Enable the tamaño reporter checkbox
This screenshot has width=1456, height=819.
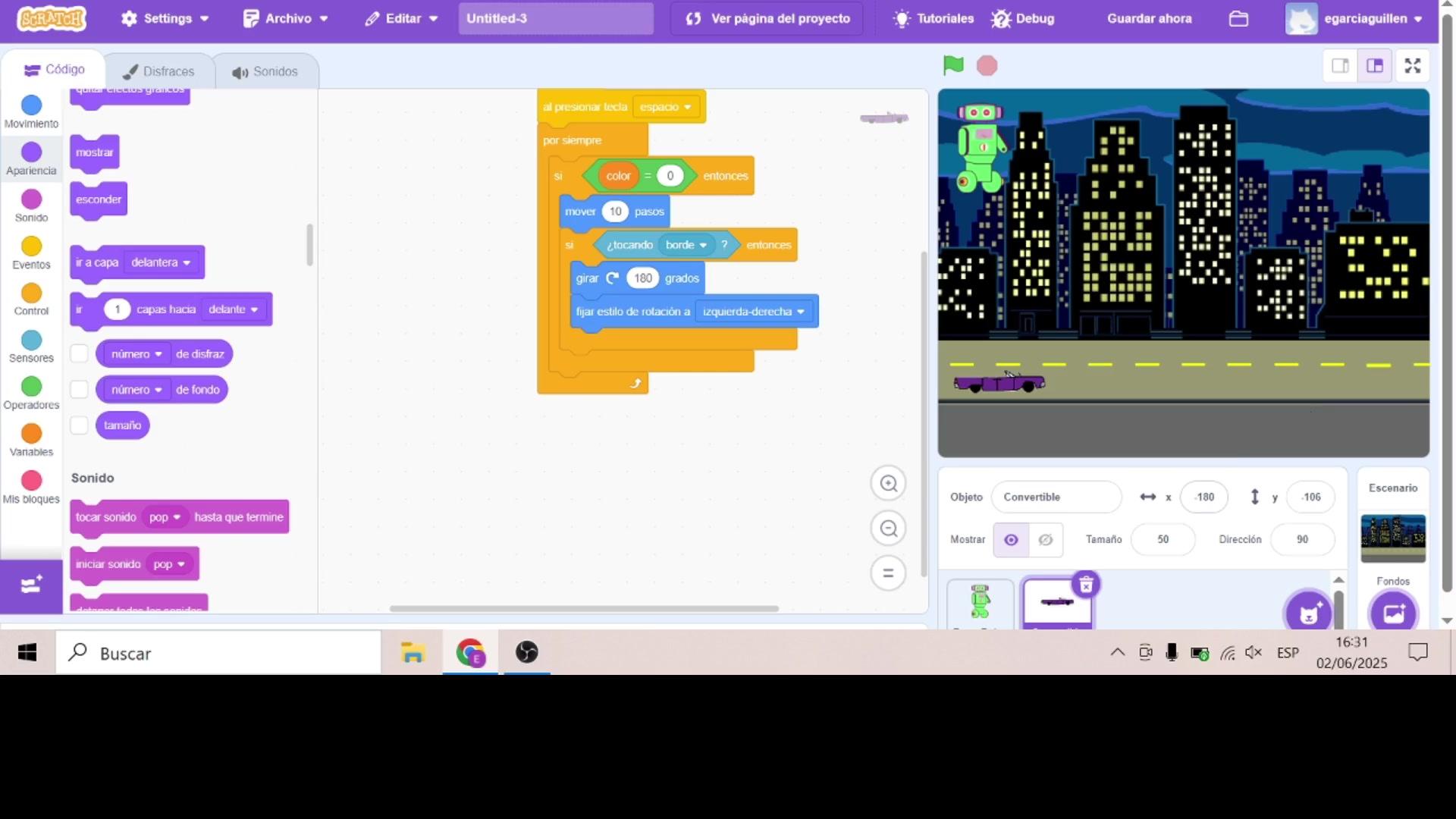(79, 425)
